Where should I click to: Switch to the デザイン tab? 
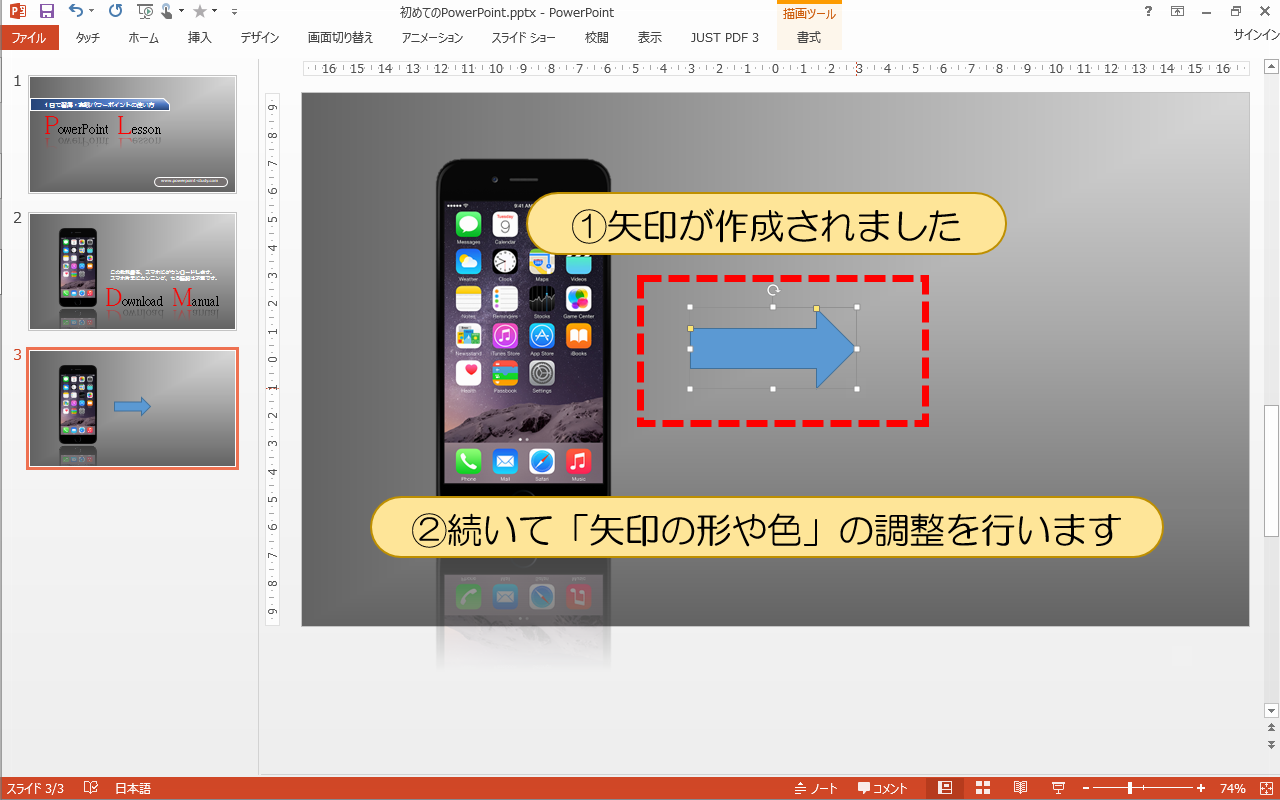point(260,38)
